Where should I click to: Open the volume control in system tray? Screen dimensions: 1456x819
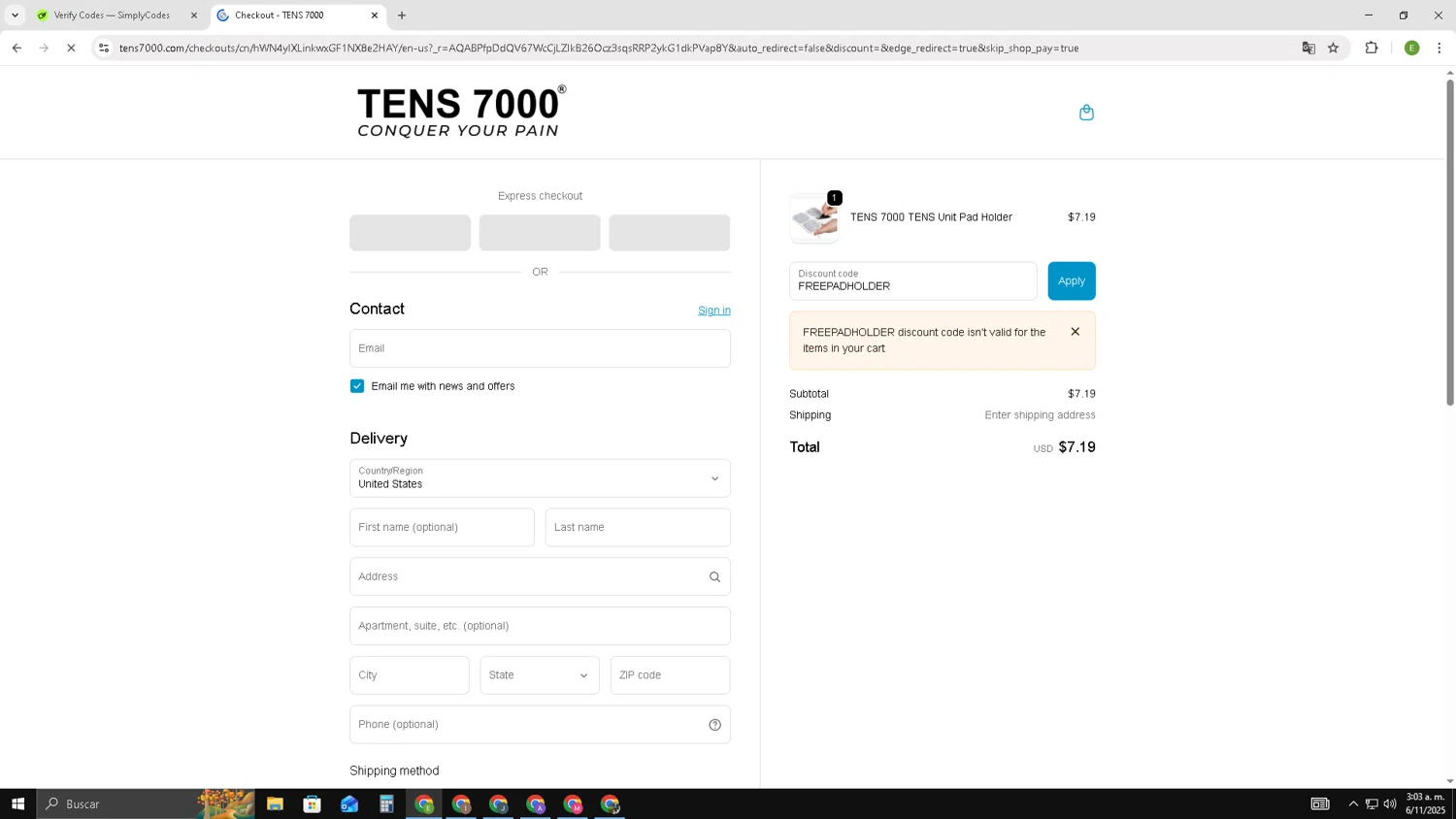coord(1390,803)
